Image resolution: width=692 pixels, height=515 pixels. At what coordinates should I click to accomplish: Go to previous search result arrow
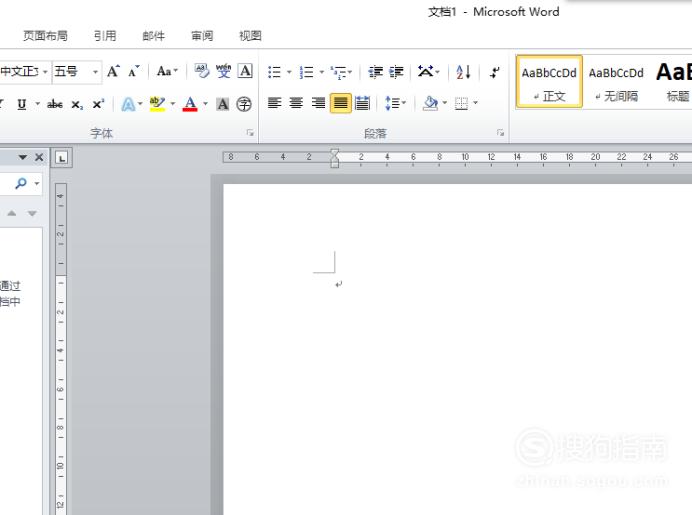pos(12,214)
